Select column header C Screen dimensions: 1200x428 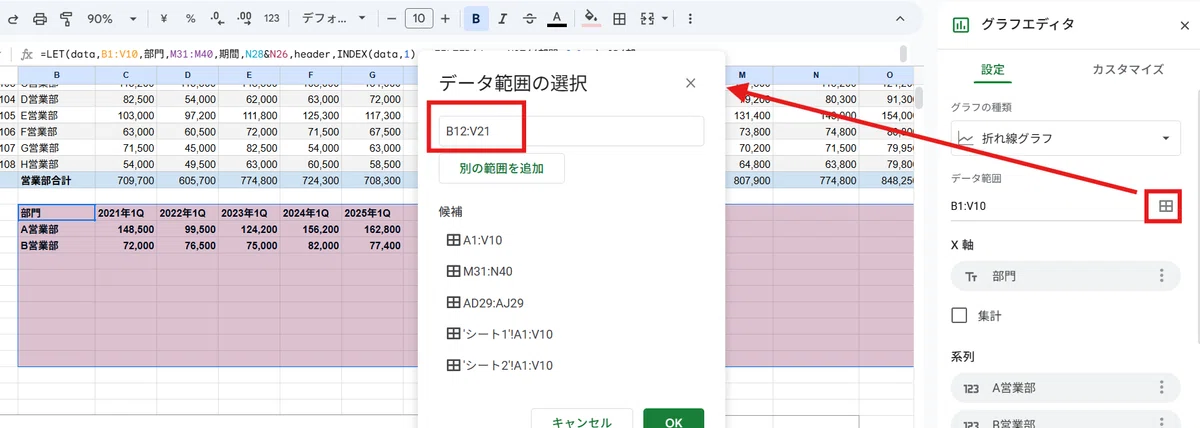[x=126, y=75]
